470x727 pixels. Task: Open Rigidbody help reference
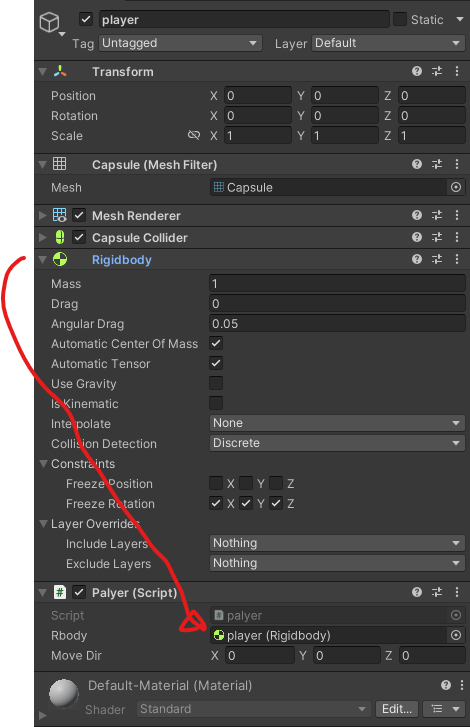[x=417, y=259]
